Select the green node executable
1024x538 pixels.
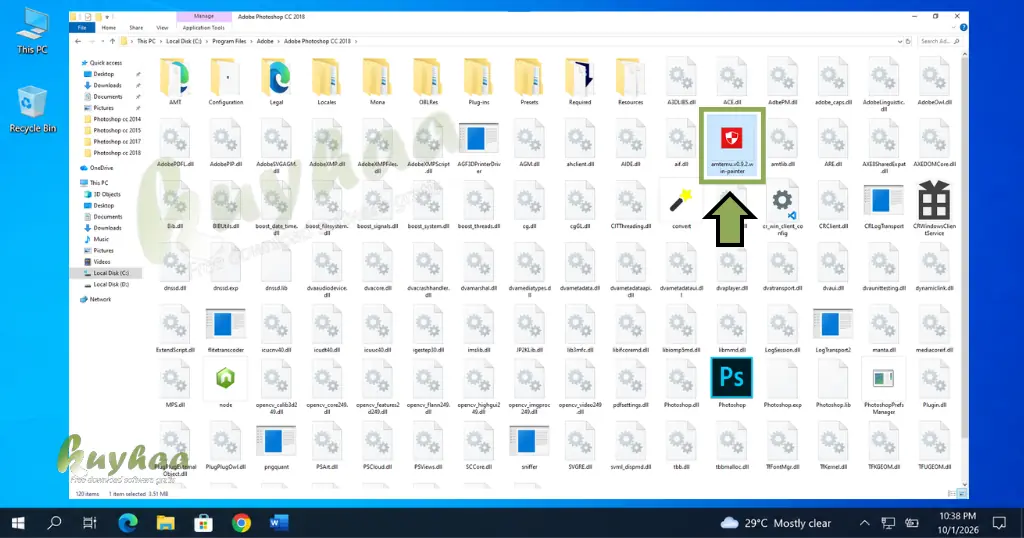pos(225,383)
